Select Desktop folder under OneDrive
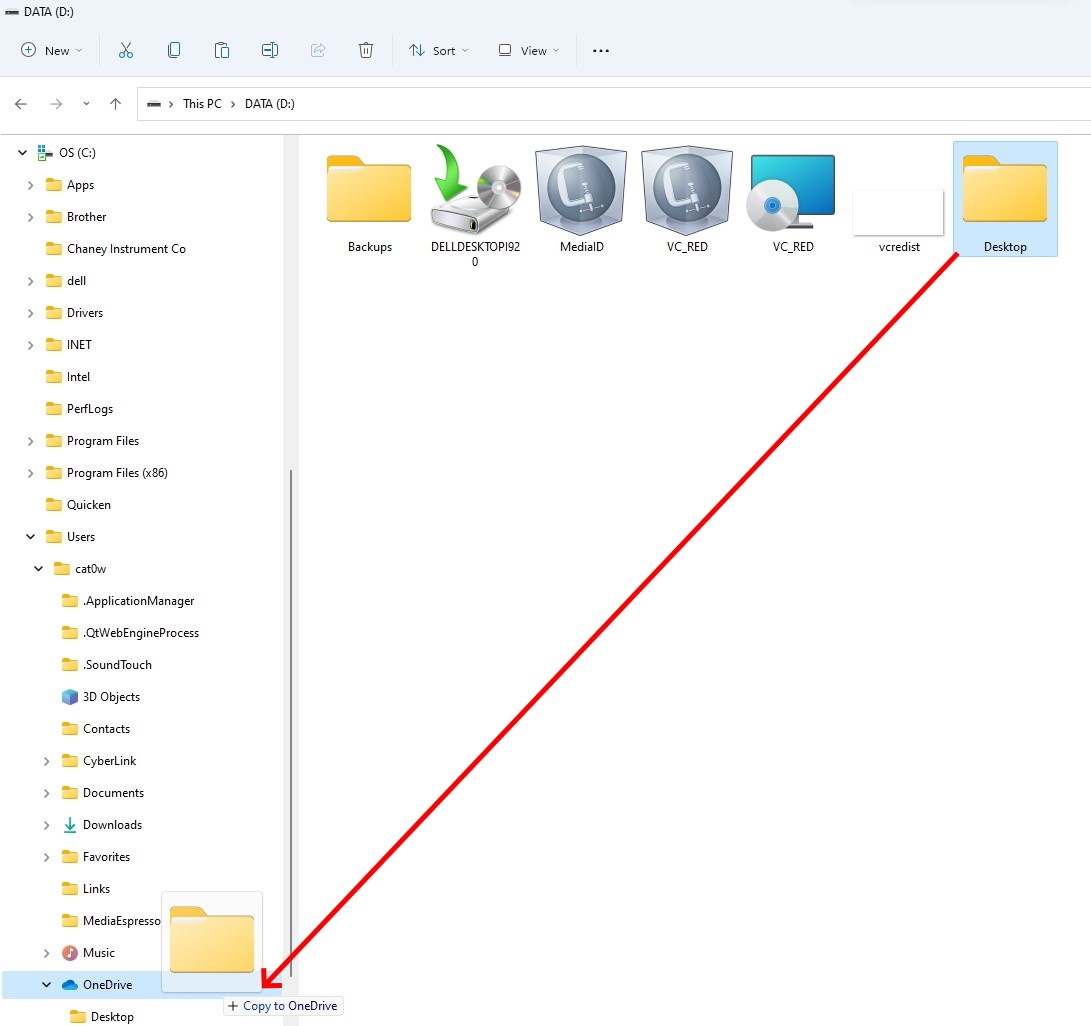The image size is (1091, 1026). tap(102, 1016)
